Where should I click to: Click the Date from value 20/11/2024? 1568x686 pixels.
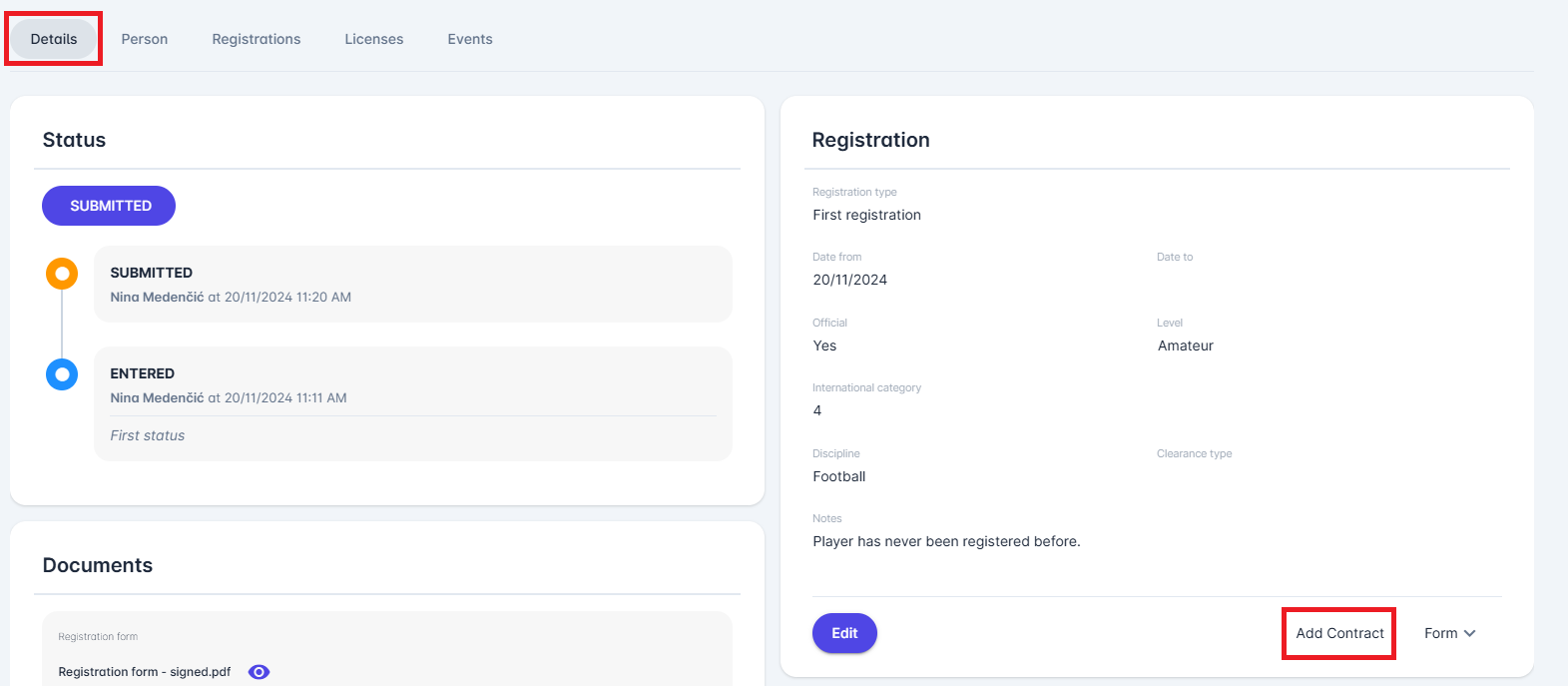click(849, 280)
